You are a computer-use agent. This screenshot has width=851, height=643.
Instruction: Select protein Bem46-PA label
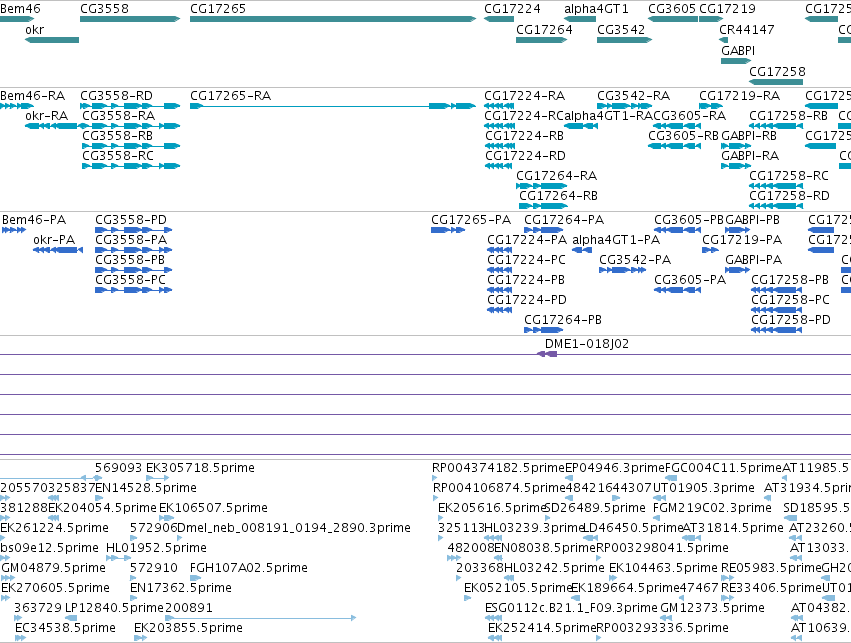tap(34, 220)
